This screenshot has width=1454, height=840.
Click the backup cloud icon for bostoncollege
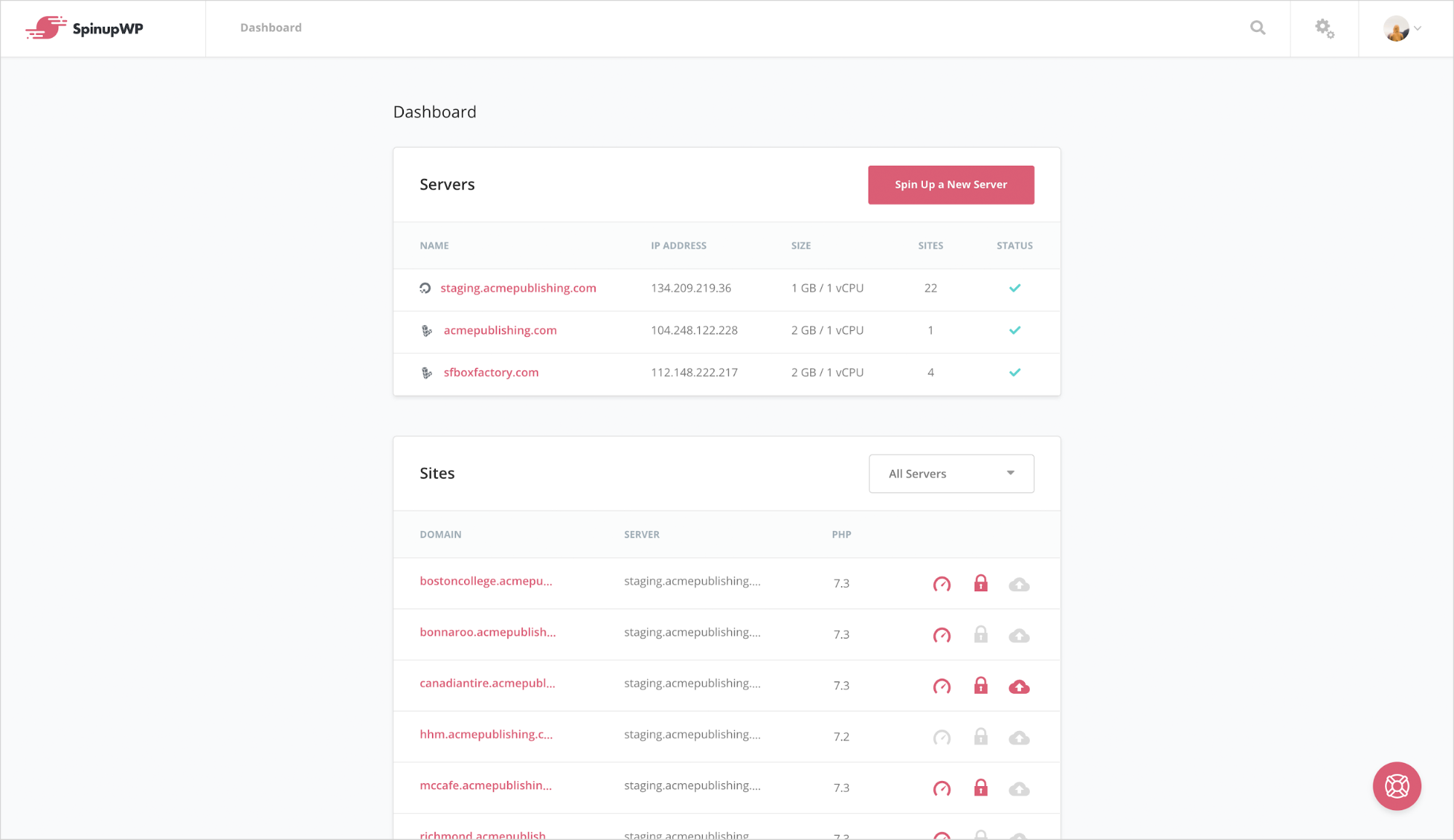[1019, 584]
